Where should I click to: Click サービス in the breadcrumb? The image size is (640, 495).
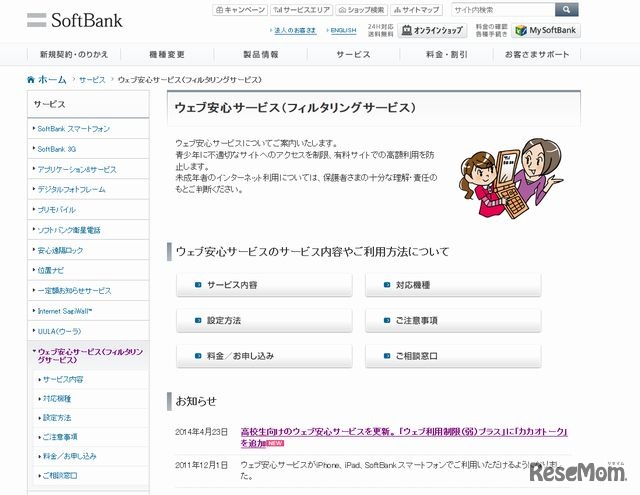tap(92, 80)
